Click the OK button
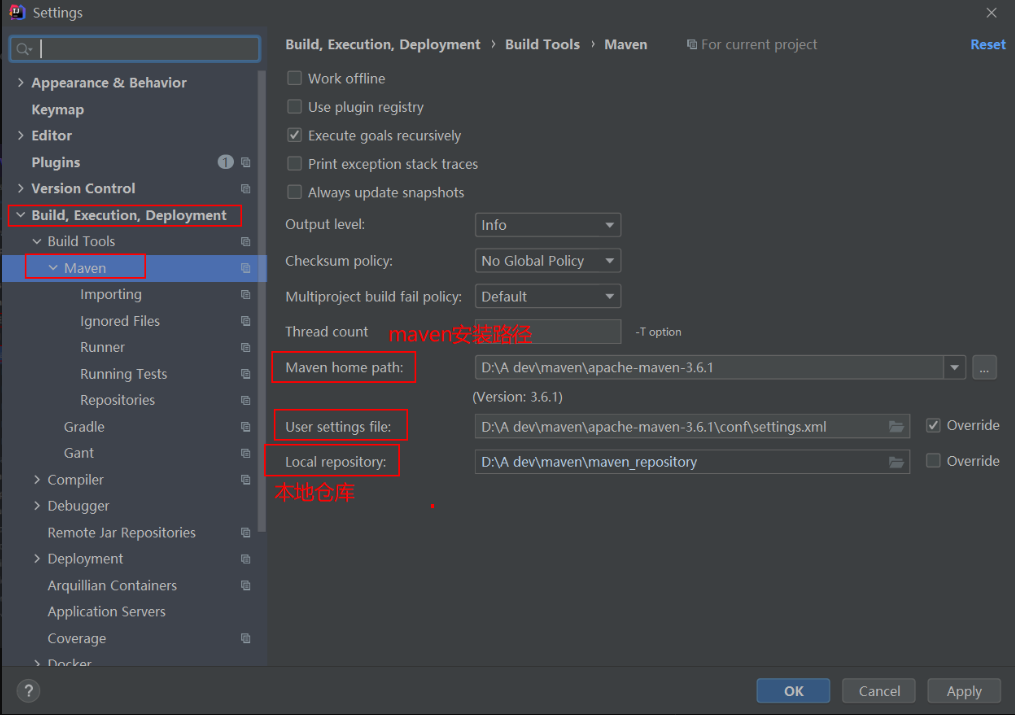The image size is (1015, 715). click(793, 691)
